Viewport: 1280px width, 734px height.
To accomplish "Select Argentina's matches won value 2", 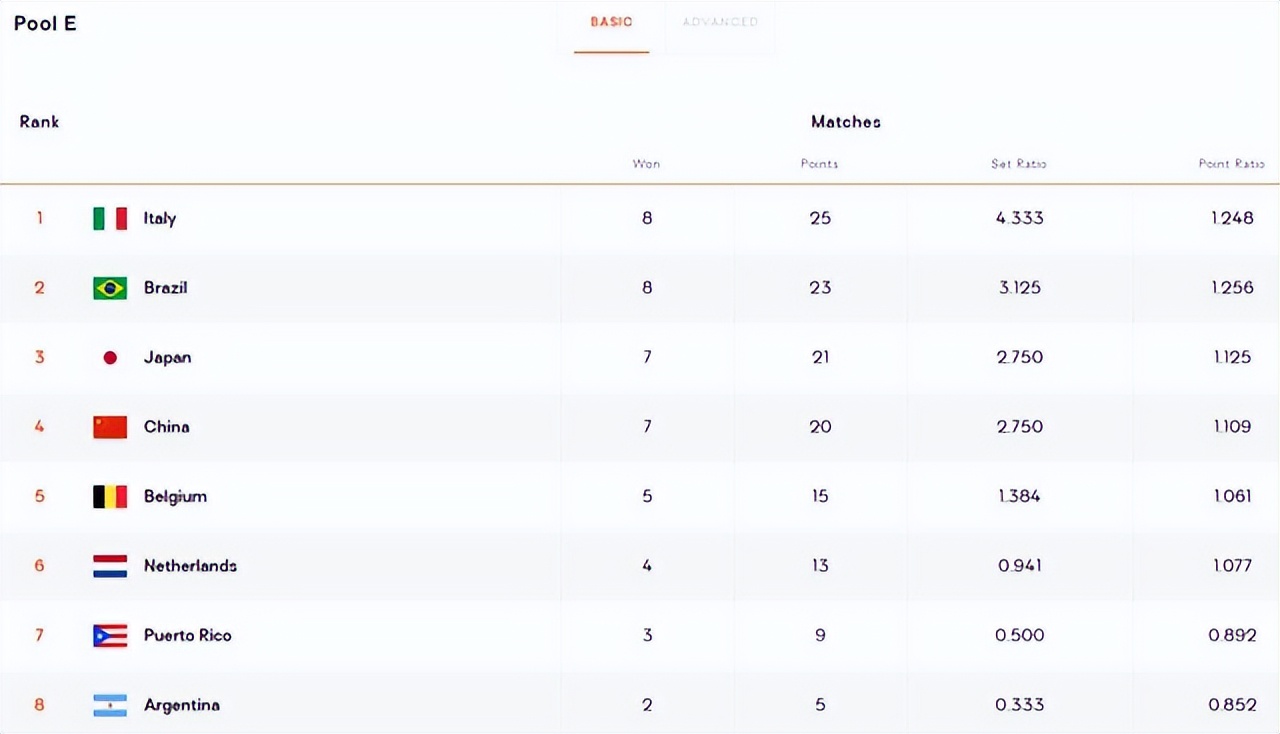I will (647, 705).
